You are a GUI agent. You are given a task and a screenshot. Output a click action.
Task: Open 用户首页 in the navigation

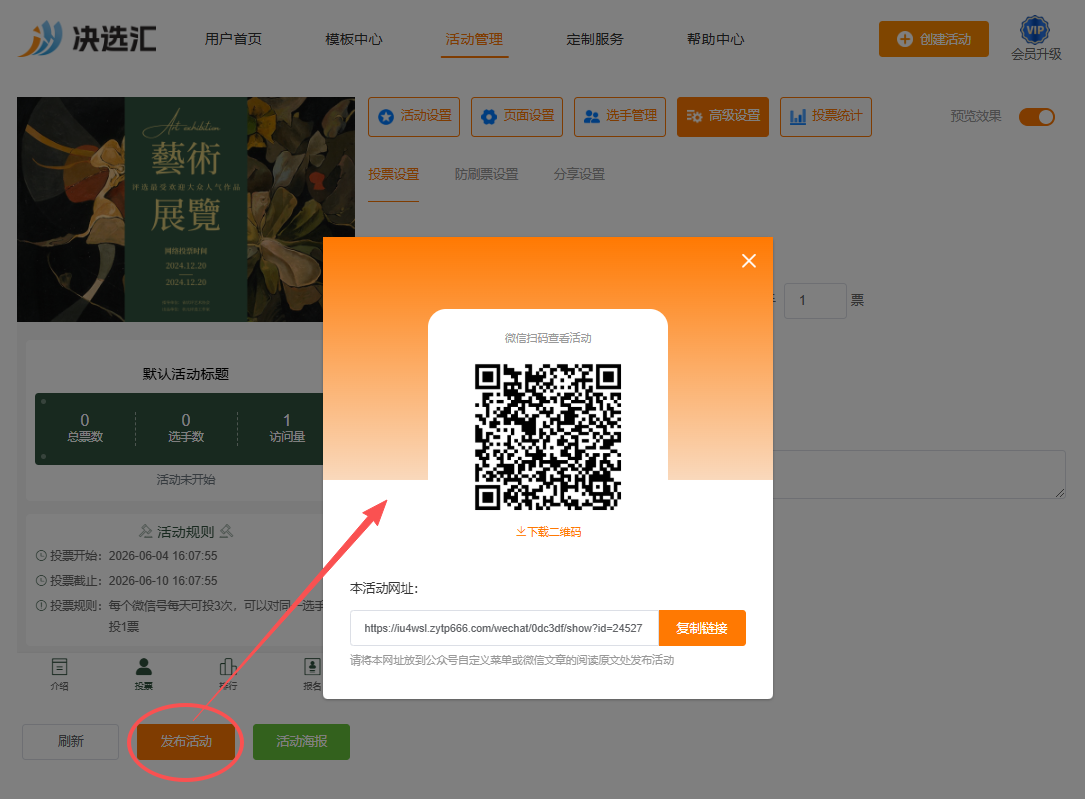[233, 39]
